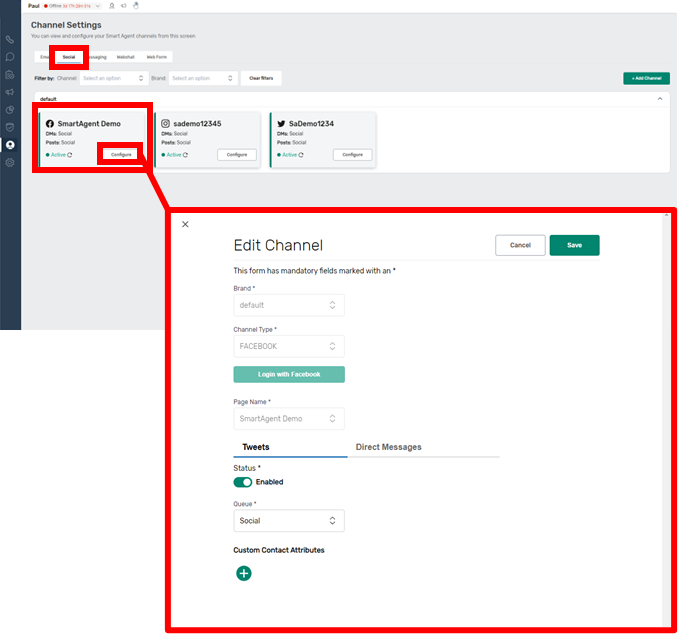Open the settings gear in sidebar

click(10, 162)
